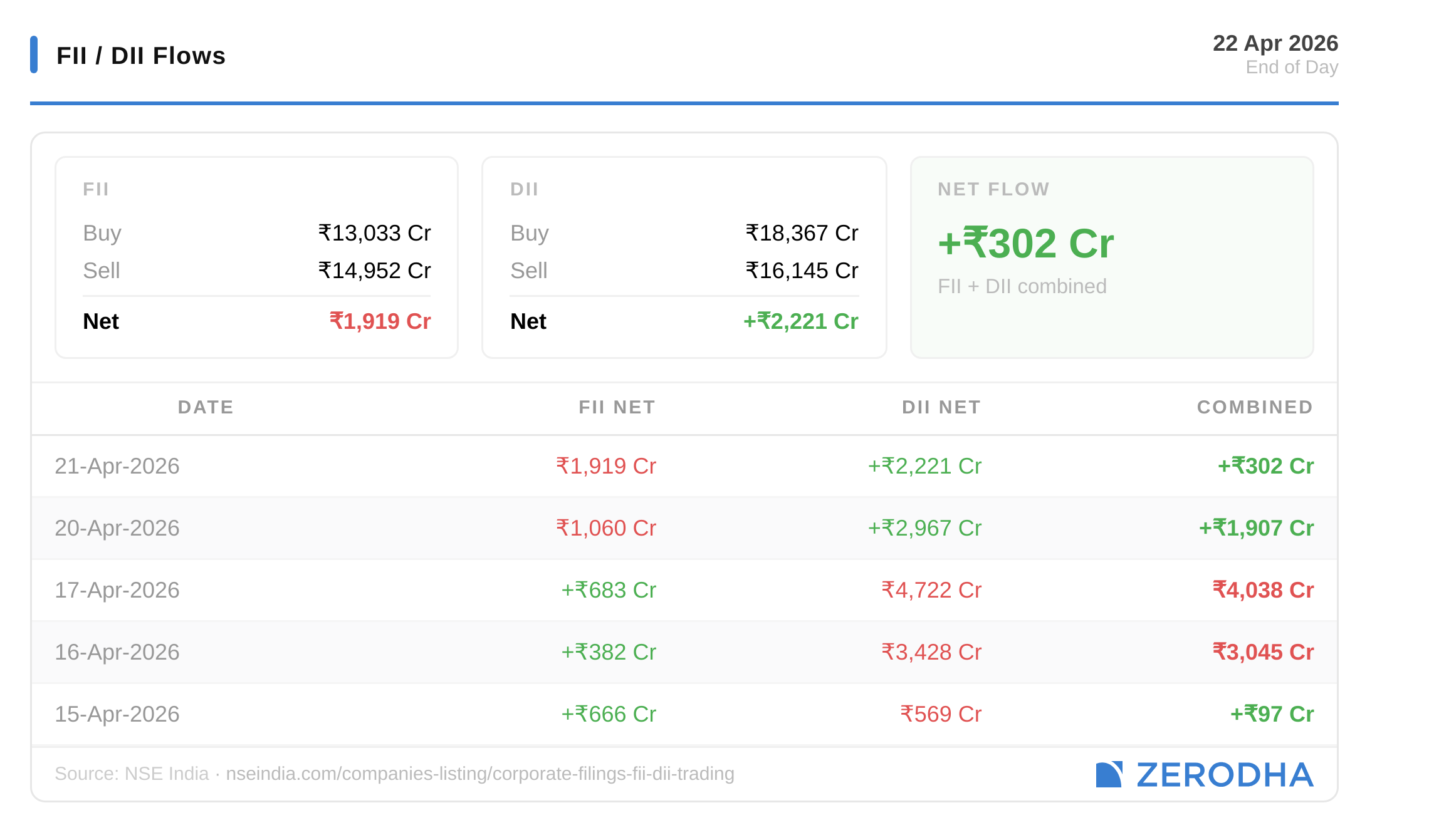This screenshot has width=1429, height=840.
Task: Click the combined +₹1,907 Cr cell
Action: click(1256, 528)
